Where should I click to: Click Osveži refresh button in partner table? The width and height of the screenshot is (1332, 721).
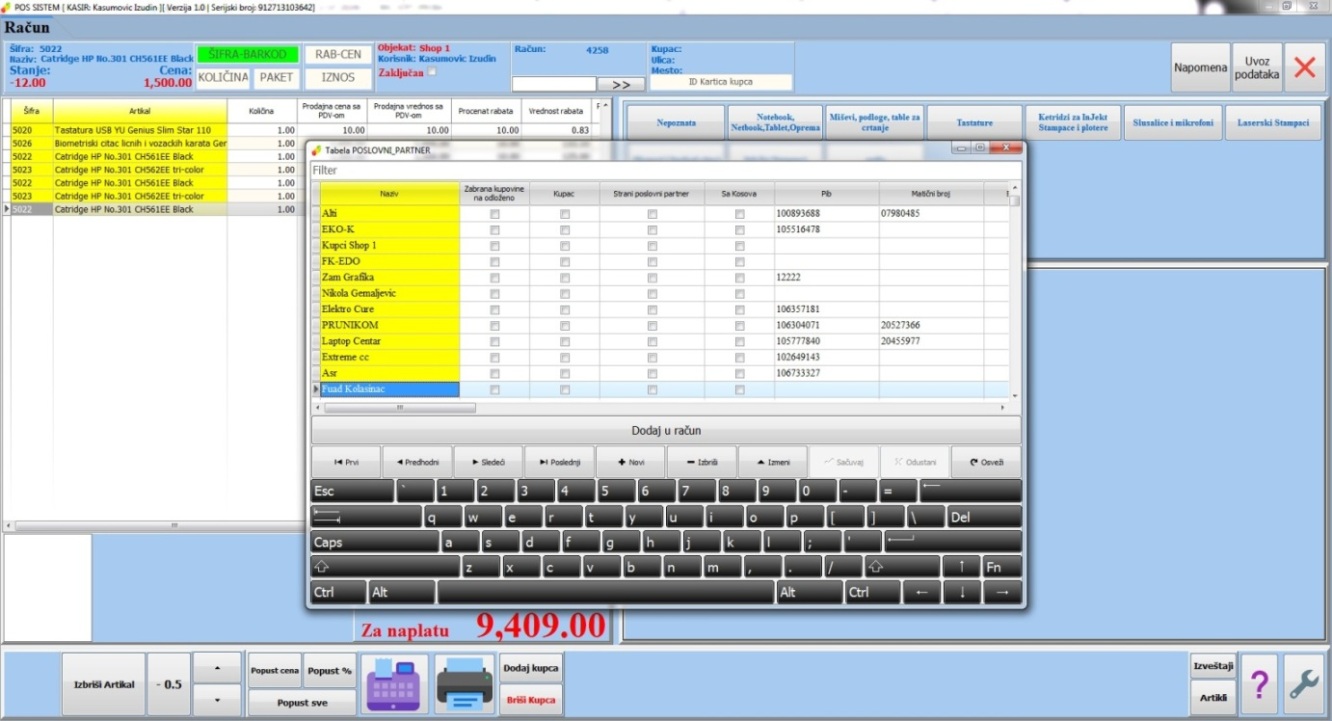tap(986, 462)
